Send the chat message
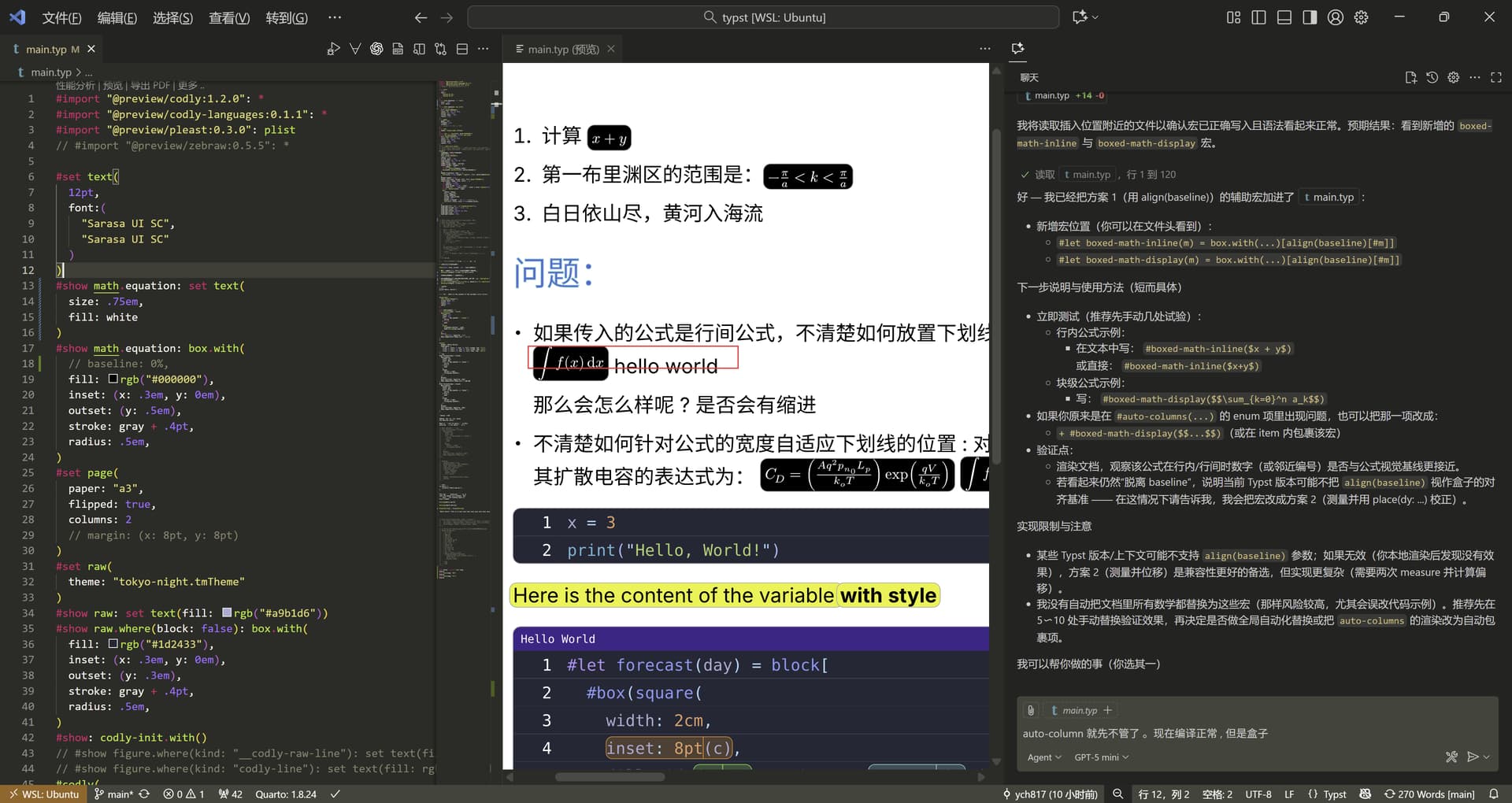Screen dimensions: 1512x803 coord(1473,757)
